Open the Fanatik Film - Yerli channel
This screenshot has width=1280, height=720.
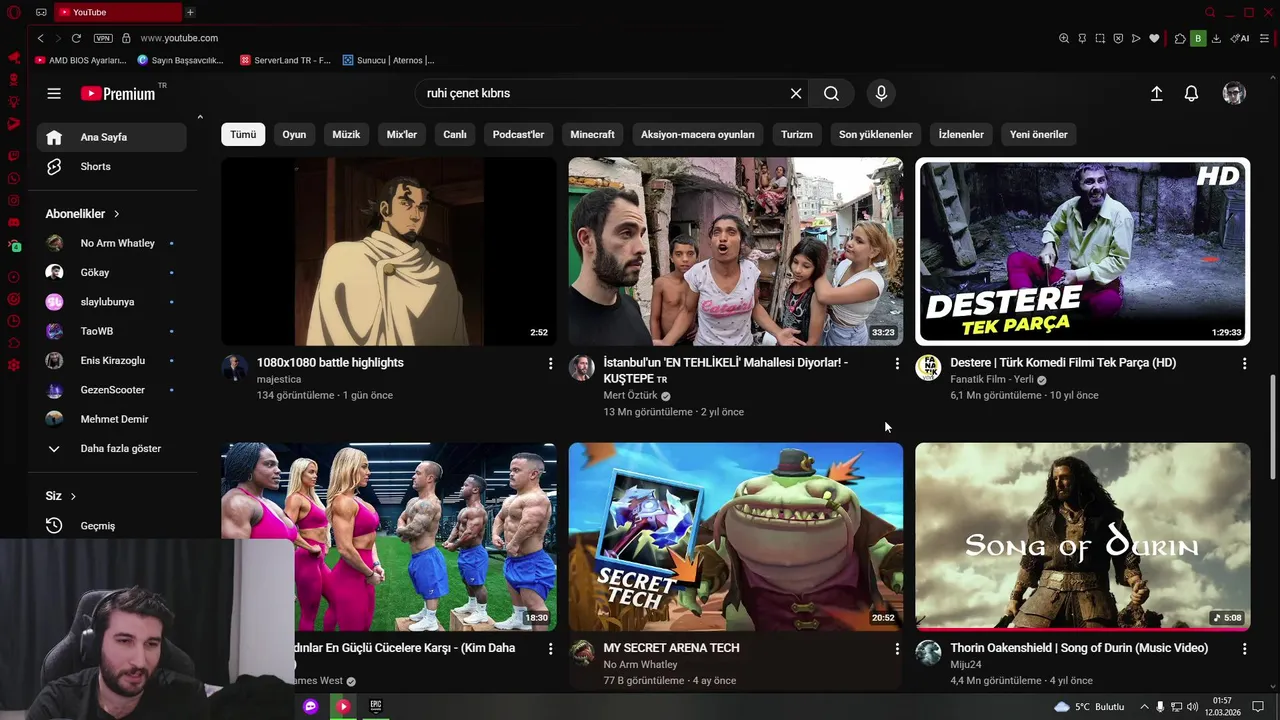point(992,379)
